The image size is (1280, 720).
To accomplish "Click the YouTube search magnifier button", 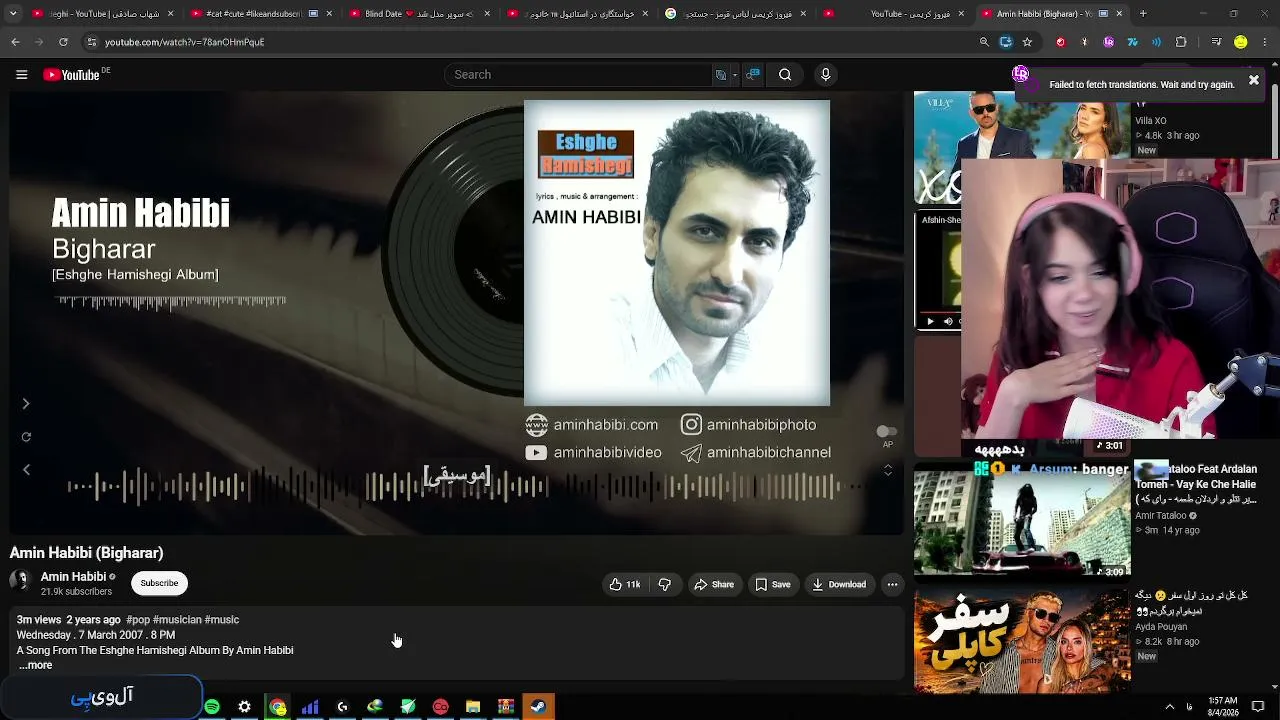I will [785, 75].
